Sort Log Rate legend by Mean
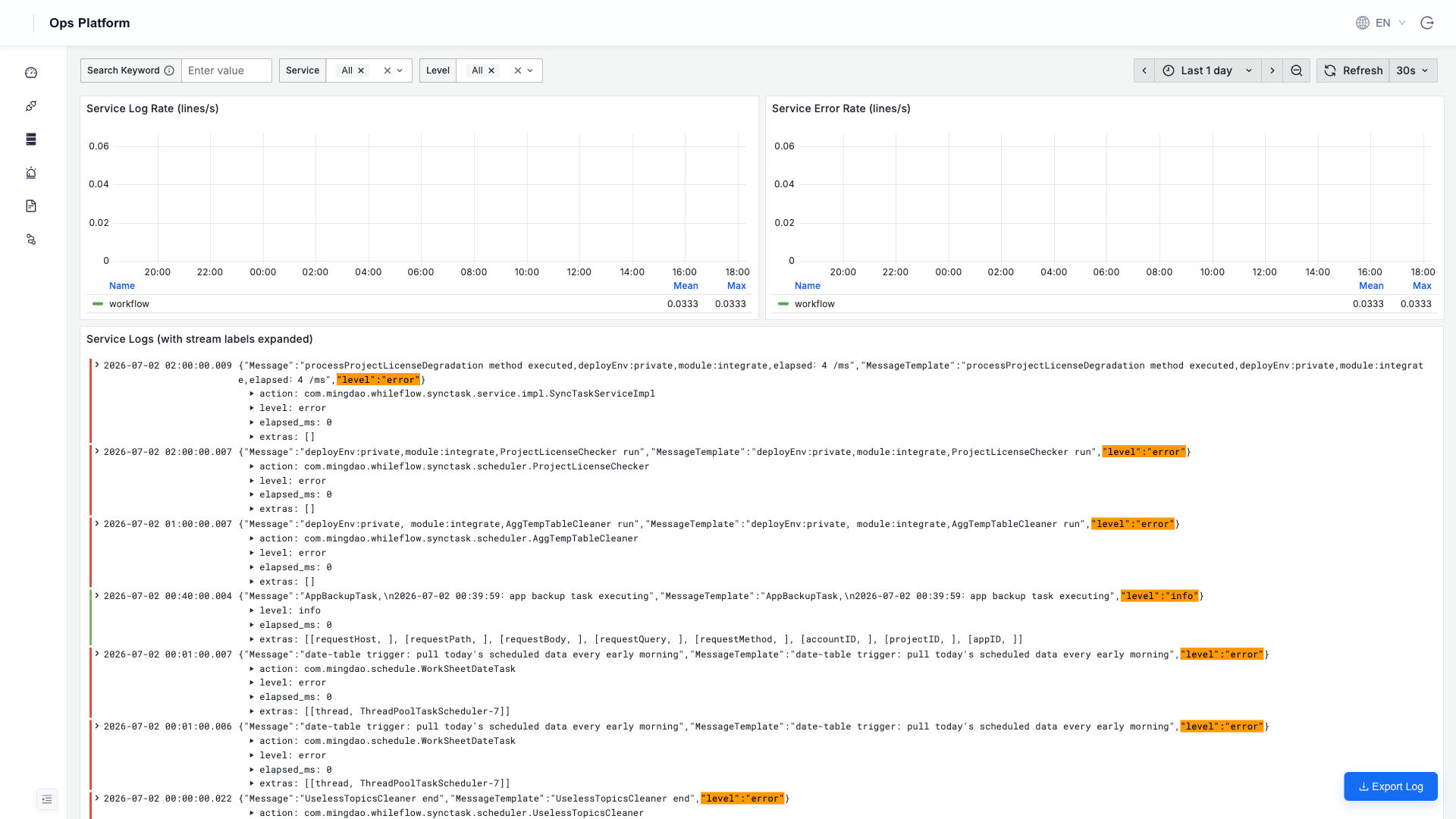The width and height of the screenshot is (1456, 819). 686,286
